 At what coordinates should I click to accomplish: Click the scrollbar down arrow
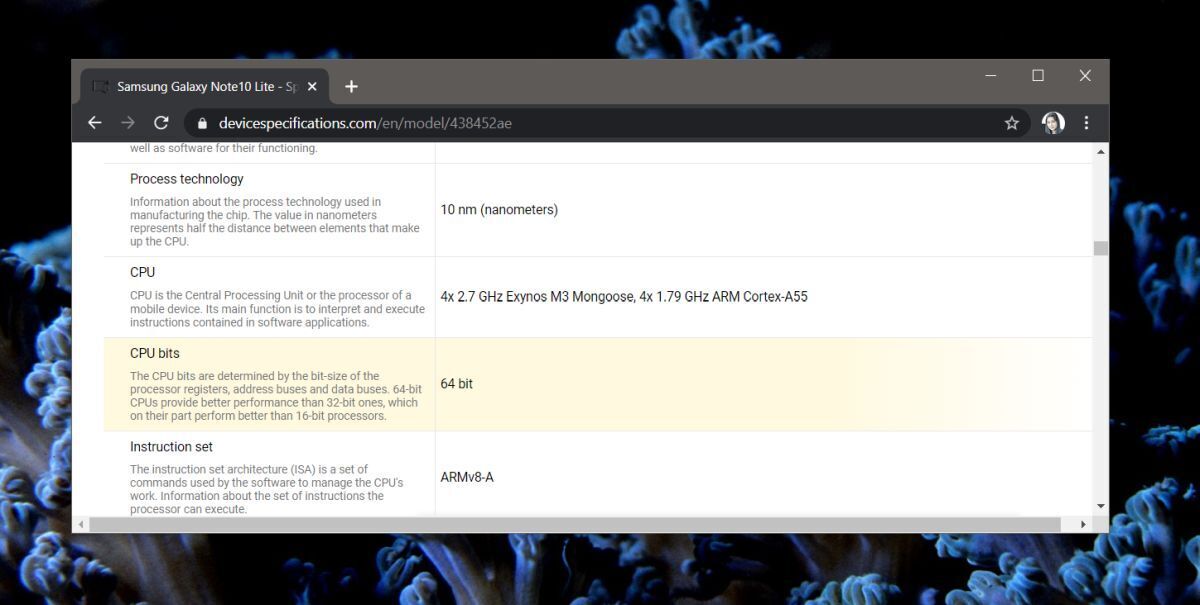pyautogui.click(x=1100, y=505)
